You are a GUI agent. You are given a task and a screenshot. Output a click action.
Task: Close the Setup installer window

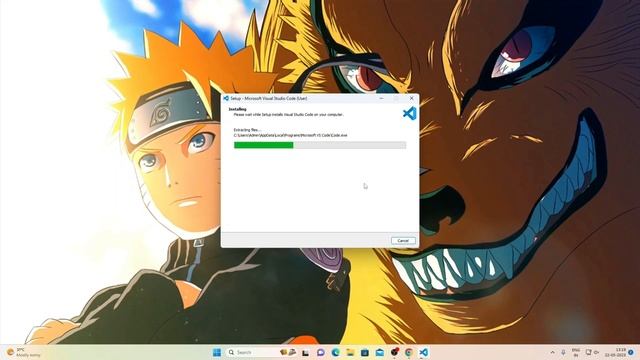[x=411, y=98]
